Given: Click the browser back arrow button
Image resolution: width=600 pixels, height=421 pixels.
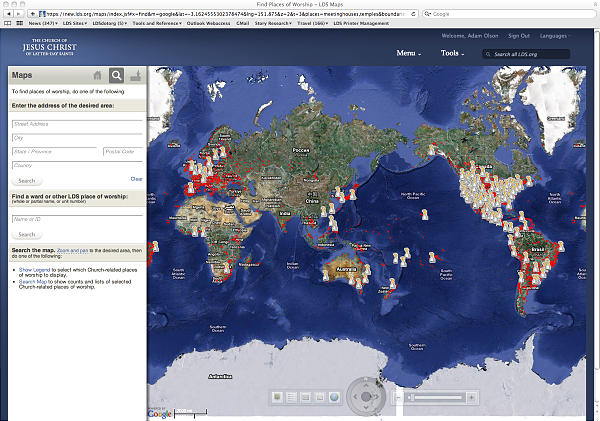Looking at the screenshot, I should pyautogui.click(x=9, y=14).
